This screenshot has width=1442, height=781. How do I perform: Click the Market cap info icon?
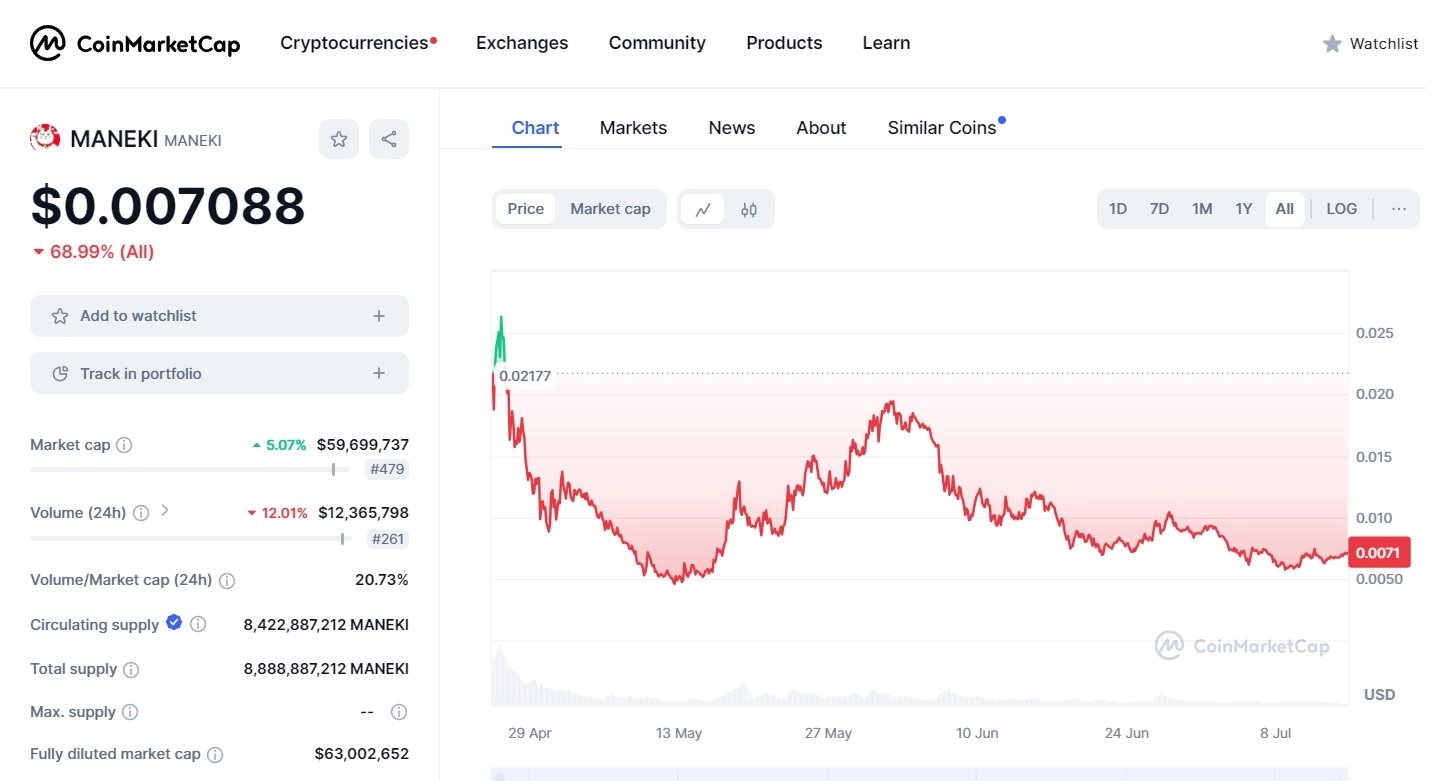[x=124, y=445]
